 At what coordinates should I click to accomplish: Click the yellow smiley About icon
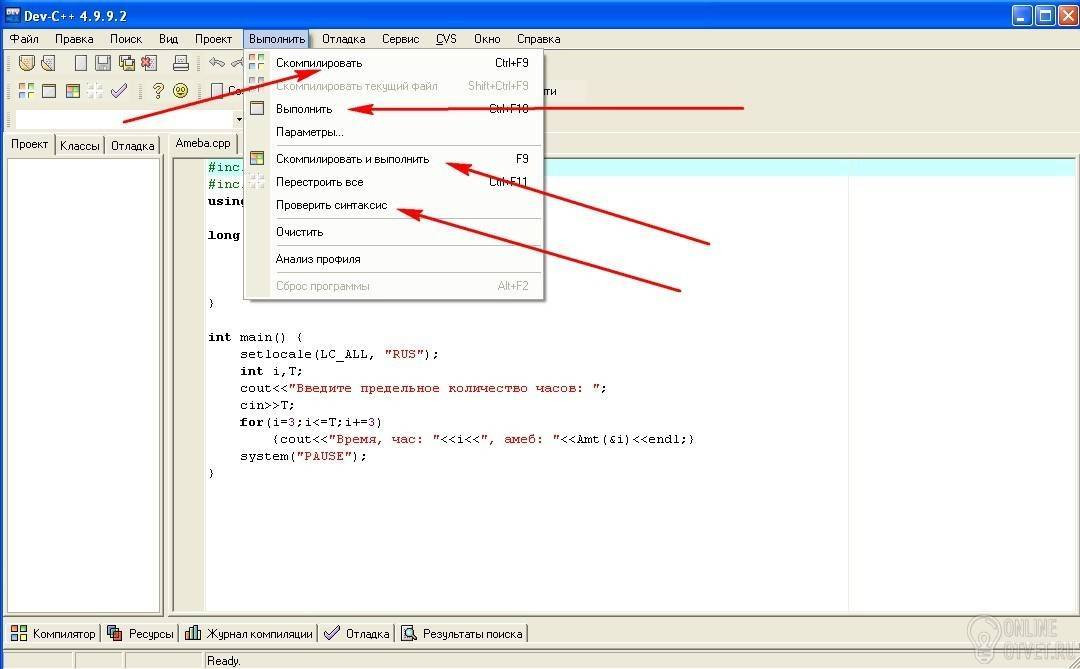(181, 91)
